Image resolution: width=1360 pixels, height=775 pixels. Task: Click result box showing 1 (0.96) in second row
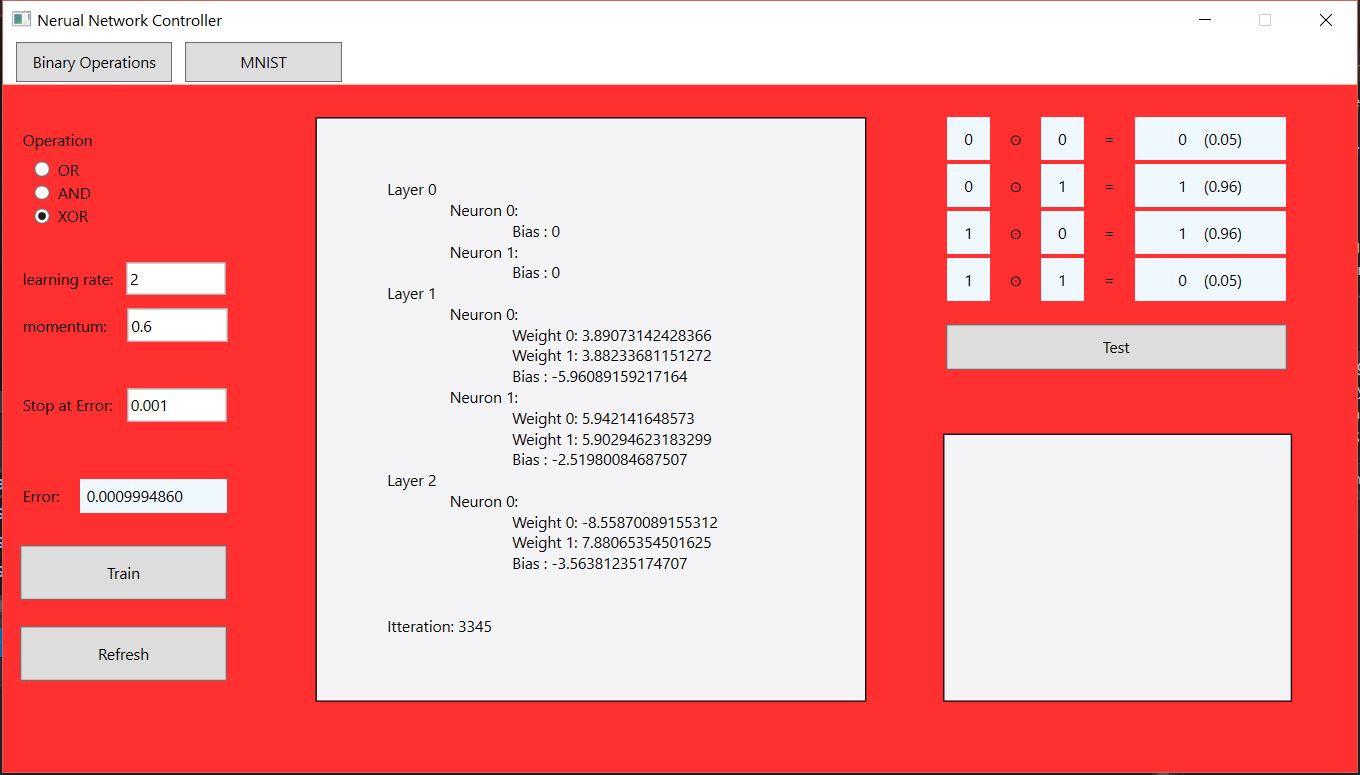pos(1210,186)
